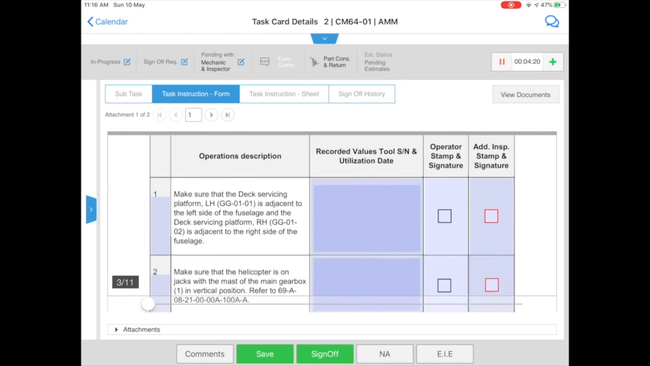Edit the Sign Off Req. field
Viewport: 650px width, 366px height.
click(184, 62)
